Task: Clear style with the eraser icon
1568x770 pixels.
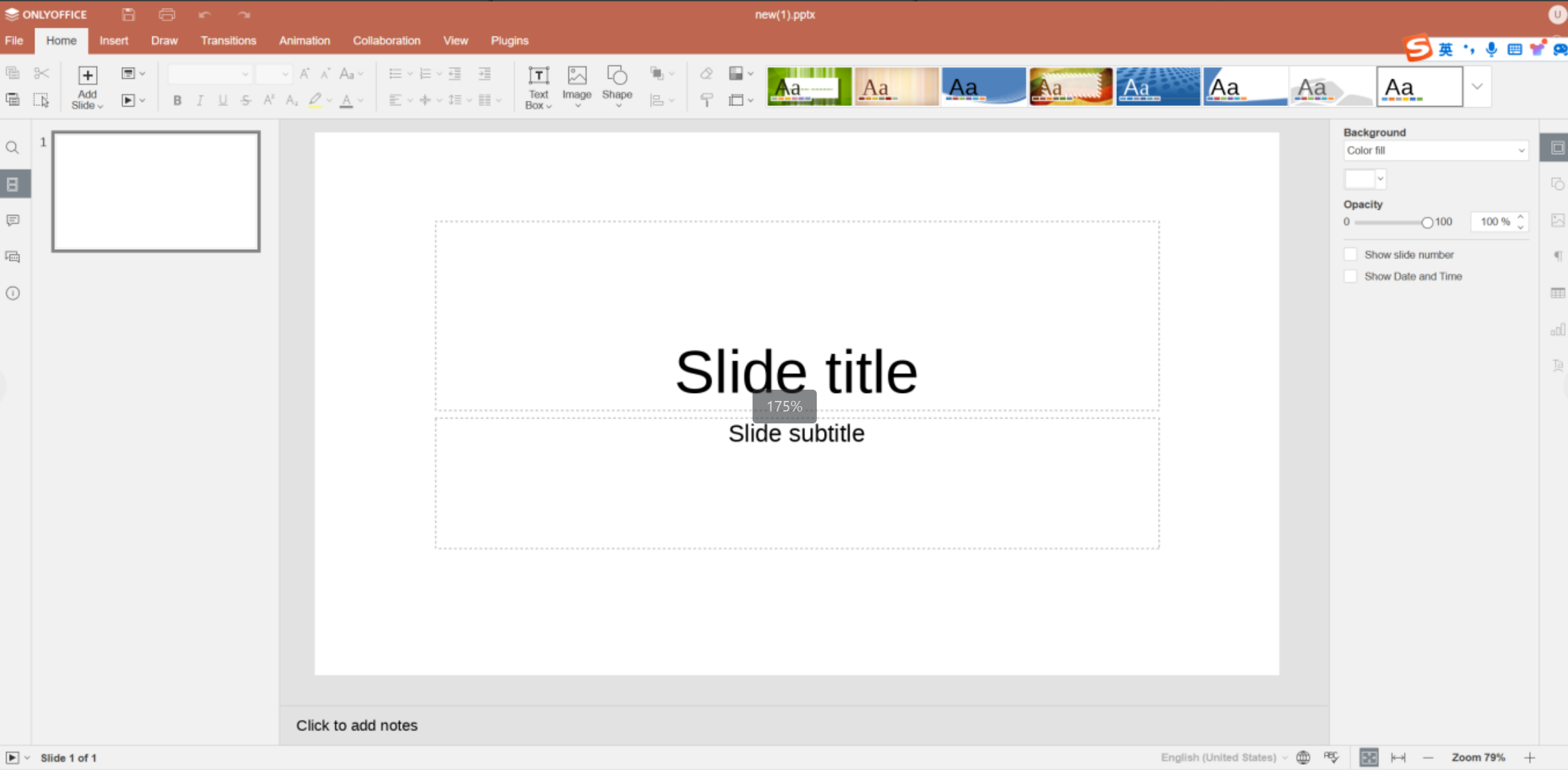Action: pos(706,73)
